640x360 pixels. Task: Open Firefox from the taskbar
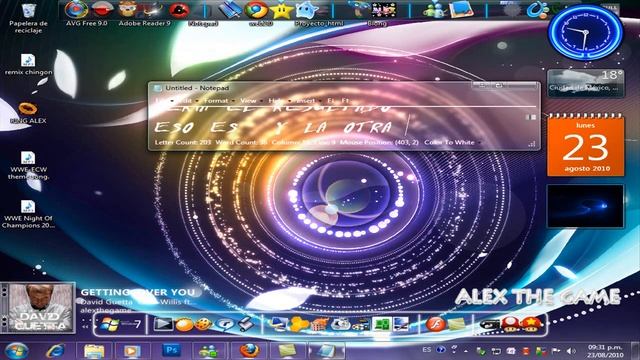[x=249, y=351]
